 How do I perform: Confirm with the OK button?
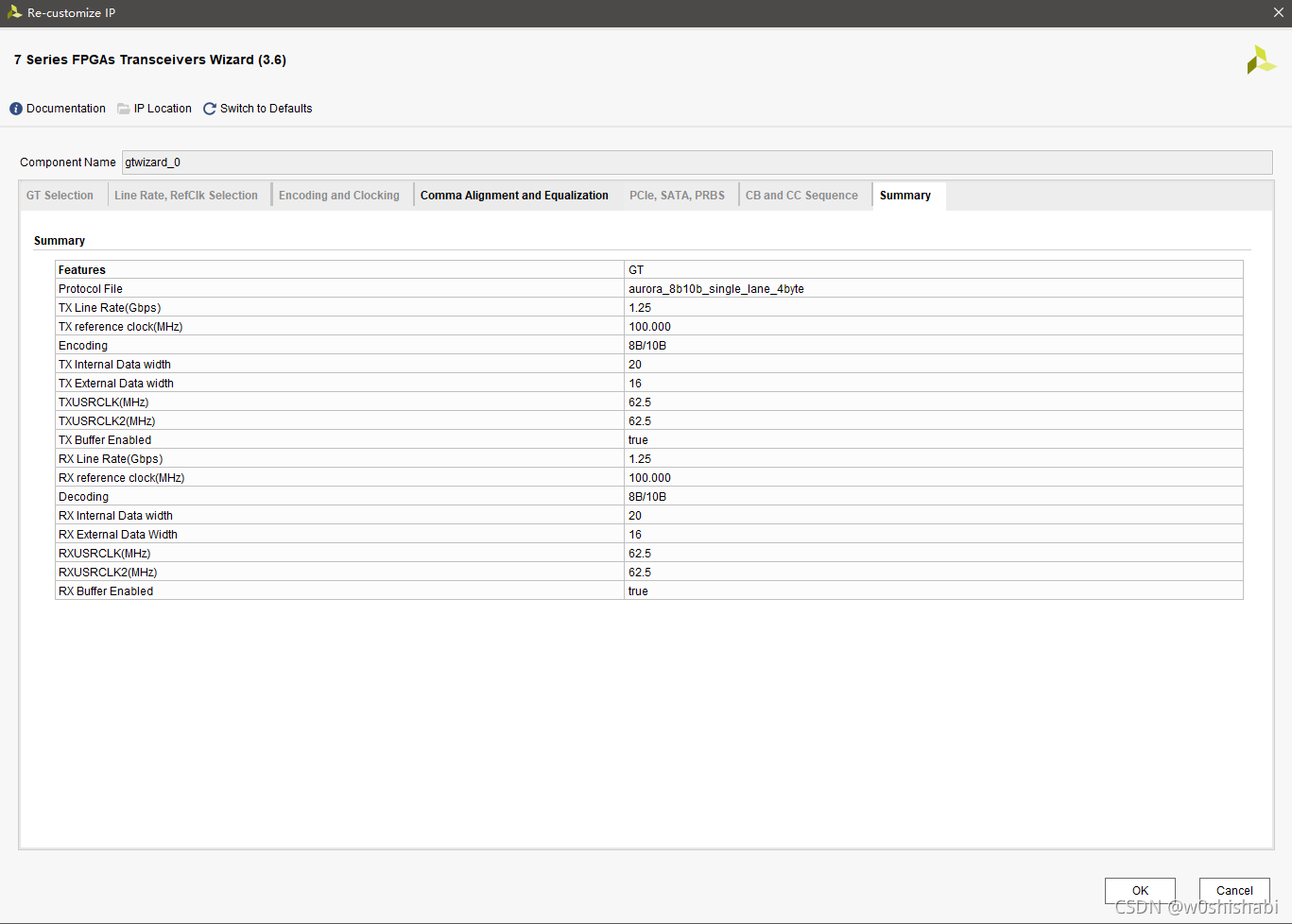click(1140, 890)
